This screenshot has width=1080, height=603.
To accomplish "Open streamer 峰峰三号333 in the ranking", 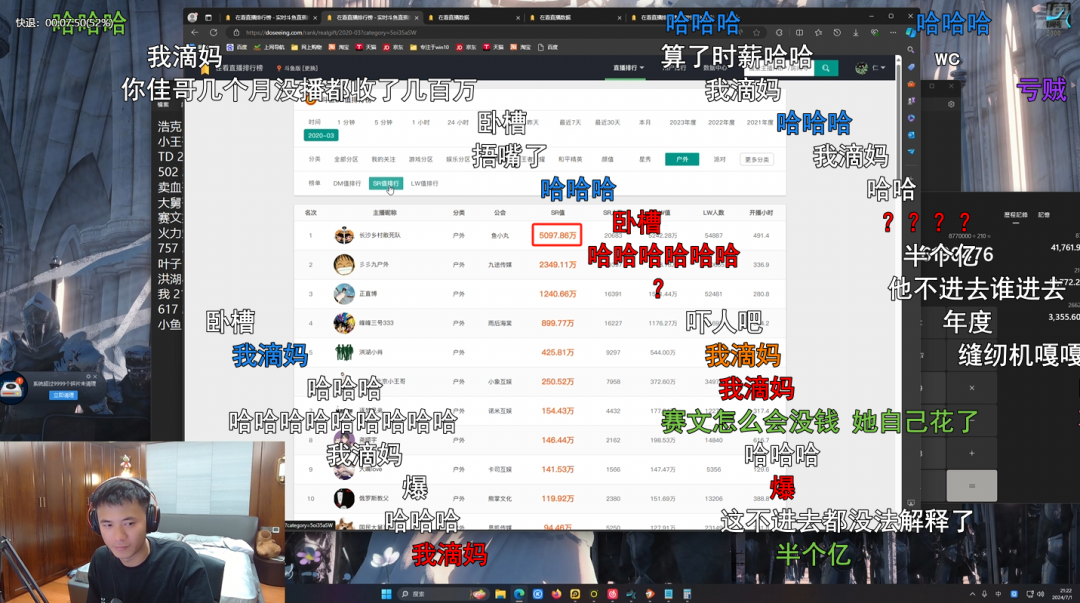I will pyautogui.click(x=376, y=323).
